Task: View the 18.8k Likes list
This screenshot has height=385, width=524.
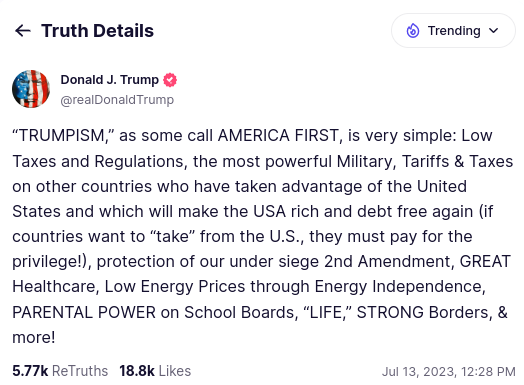Action: tap(155, 371)
